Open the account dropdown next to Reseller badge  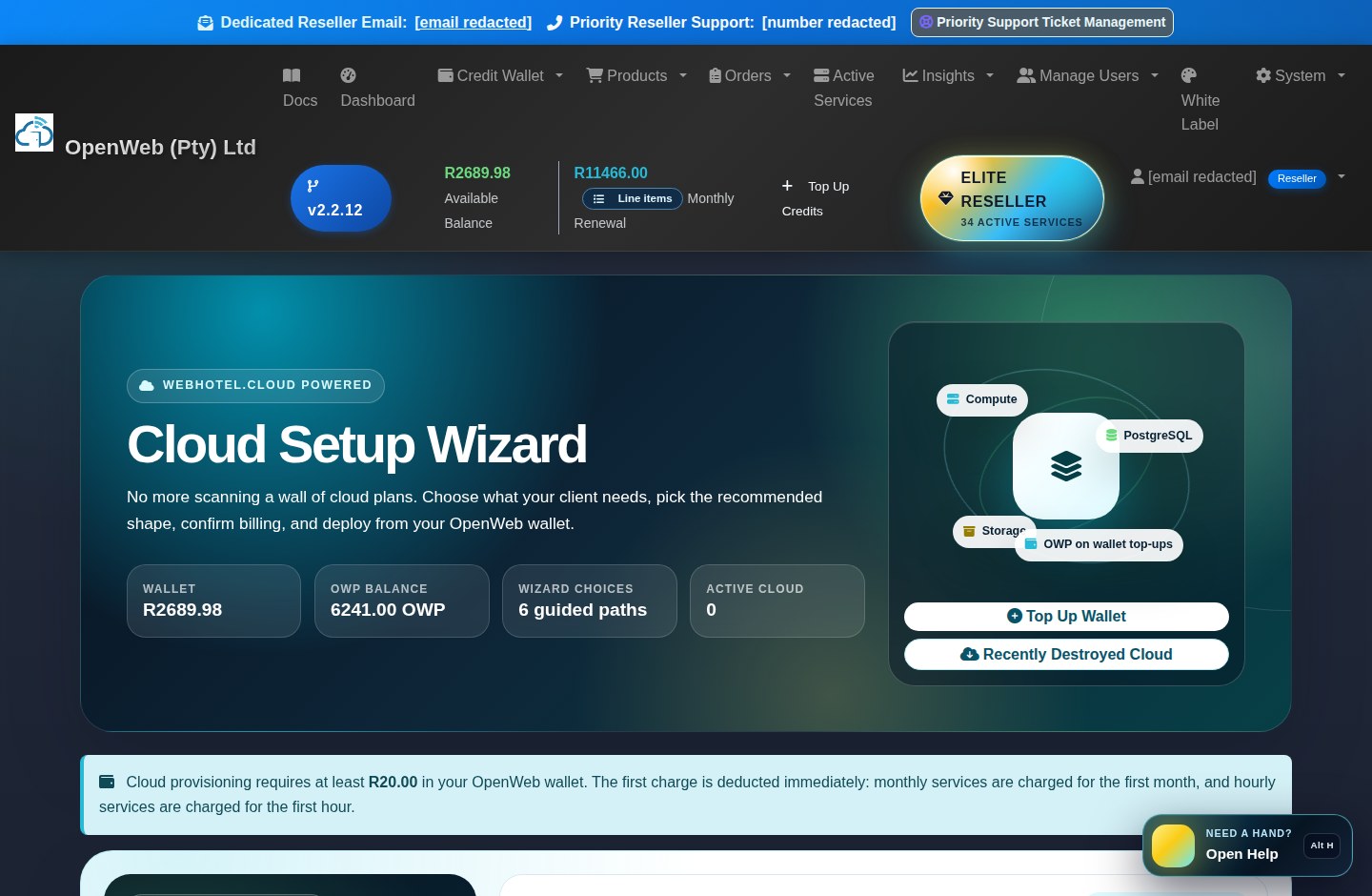pos(1342,176)
